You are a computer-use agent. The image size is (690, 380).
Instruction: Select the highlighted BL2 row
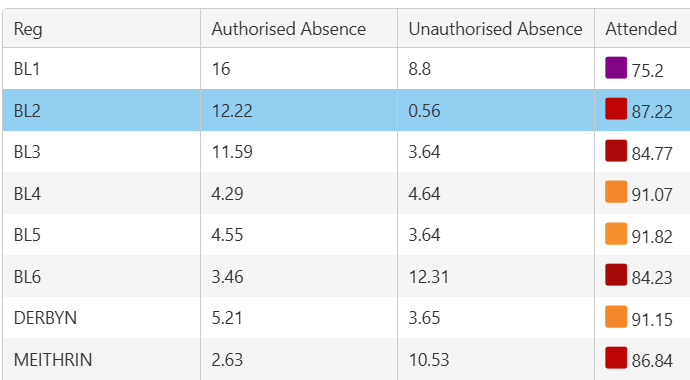[346, 110]
